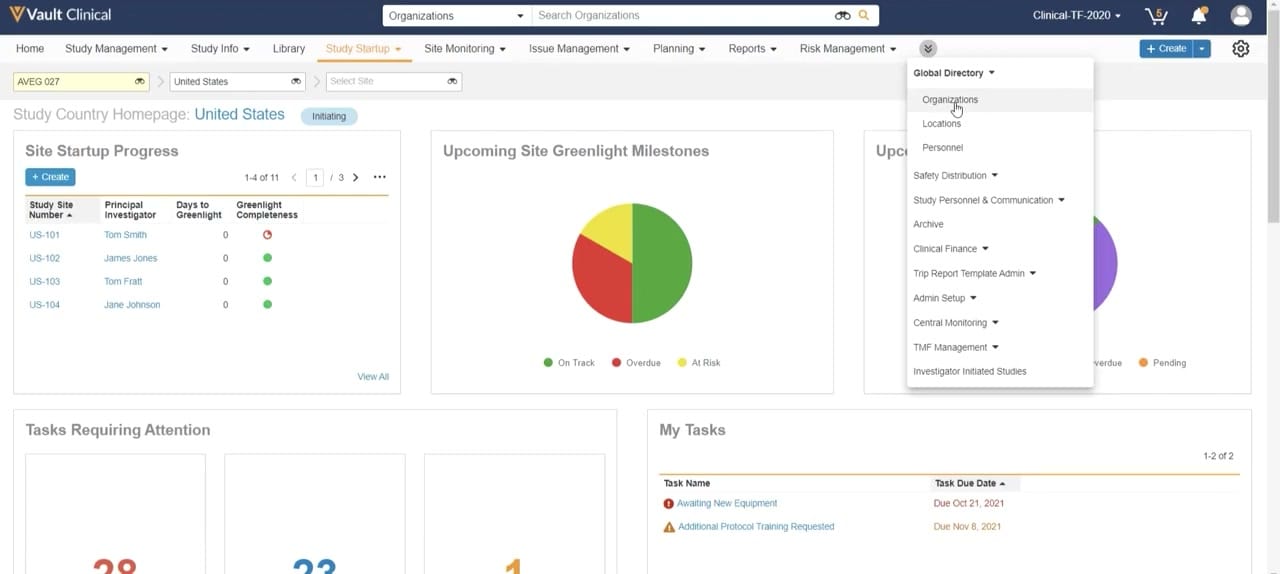
Task: Click US-101 greenlight completeness red indicator
Action: tap(267, 235)
